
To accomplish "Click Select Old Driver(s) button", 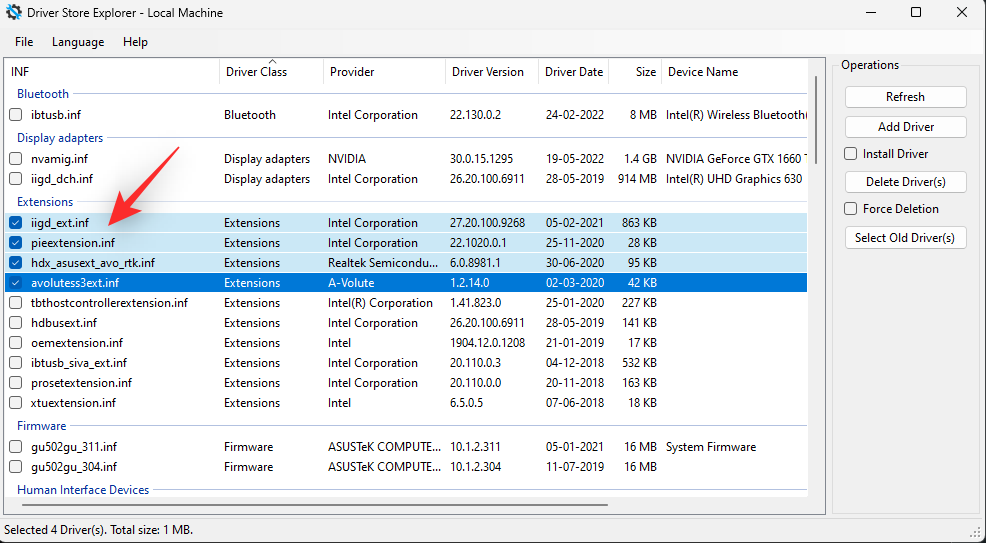I will (906, 238).
